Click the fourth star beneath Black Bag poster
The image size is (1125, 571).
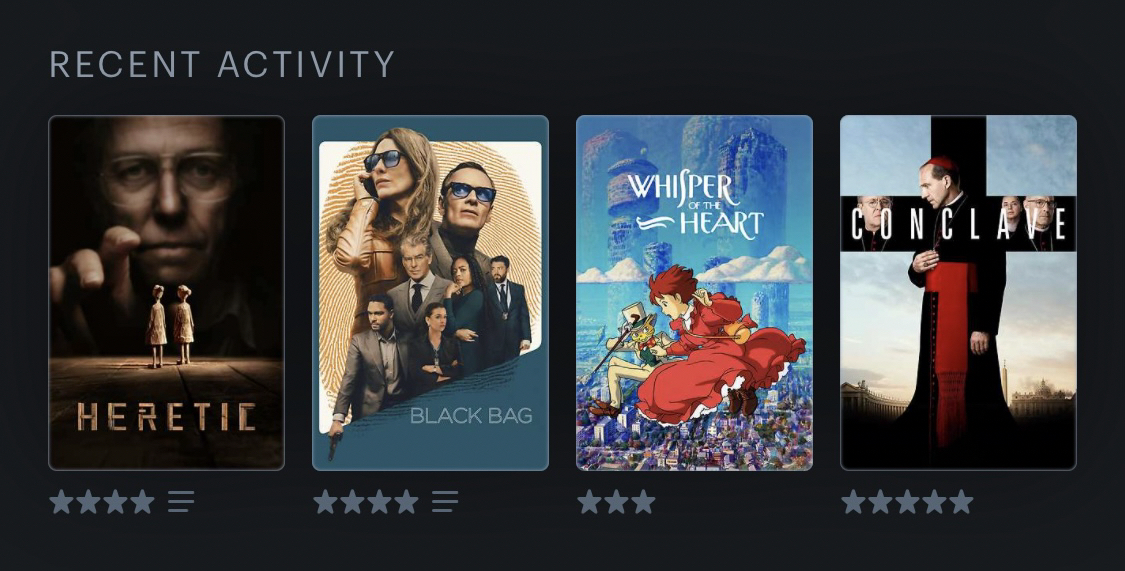(407, 501)
